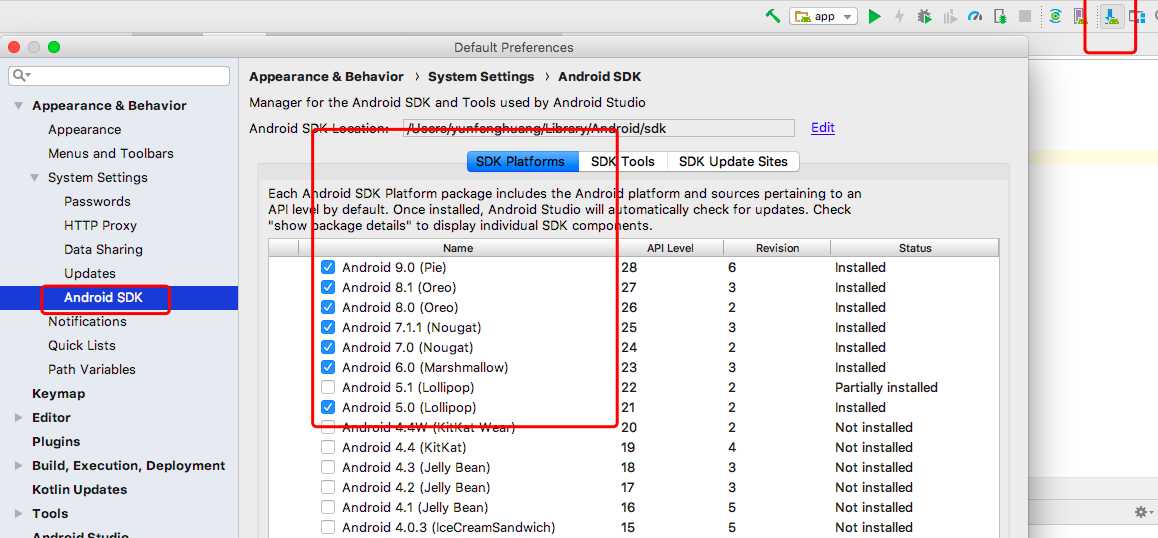Click the Make Project hammer icon
This screenshot has height=538, width=1158.
[772, 16]
